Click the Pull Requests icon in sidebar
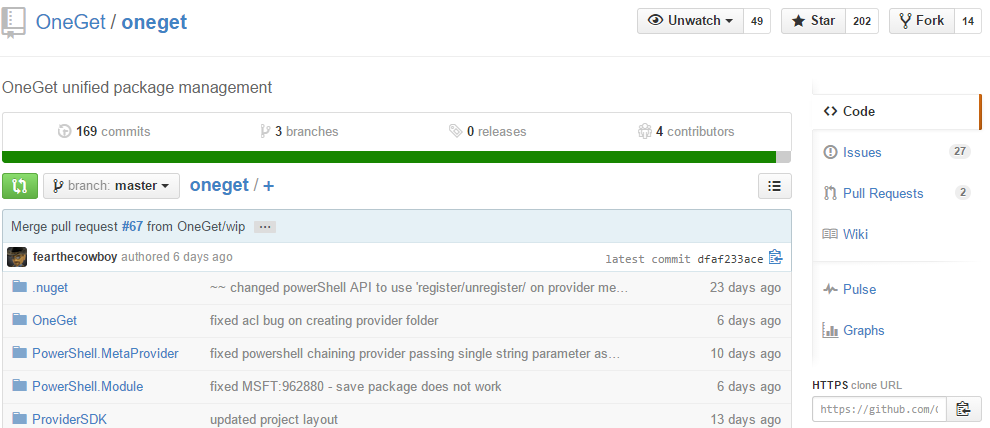The width and height of the screenshot is (990, 428). pyautogui.click(x=830, y=193)
